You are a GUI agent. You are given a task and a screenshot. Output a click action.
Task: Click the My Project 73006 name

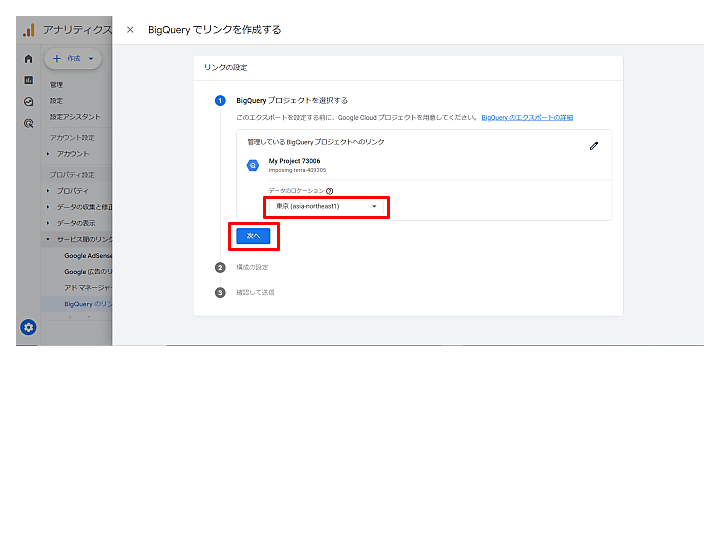pyautogui.click(x=294, y=161)
